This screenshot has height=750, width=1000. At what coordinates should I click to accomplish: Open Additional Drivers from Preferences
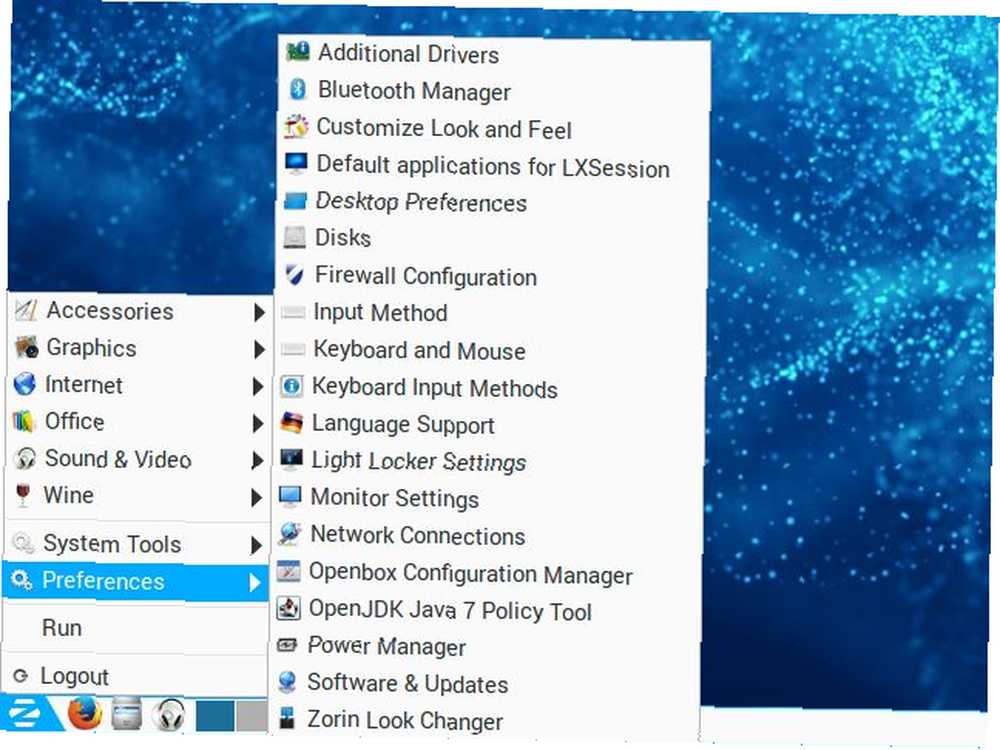(x=495, y=53)
